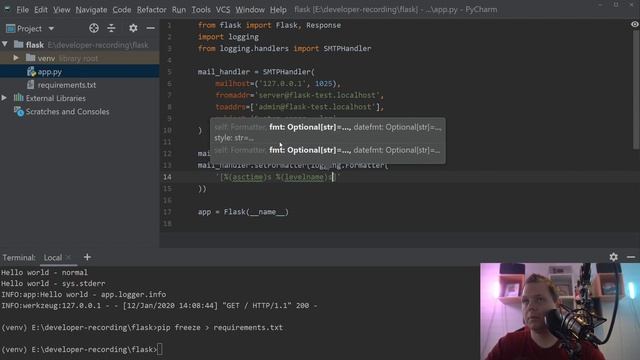Image resolution: width=640 pixels, height=360 pixels.
Task: Click the External Libraries icon
Action: pyautogui.click(x=18, y=98)
